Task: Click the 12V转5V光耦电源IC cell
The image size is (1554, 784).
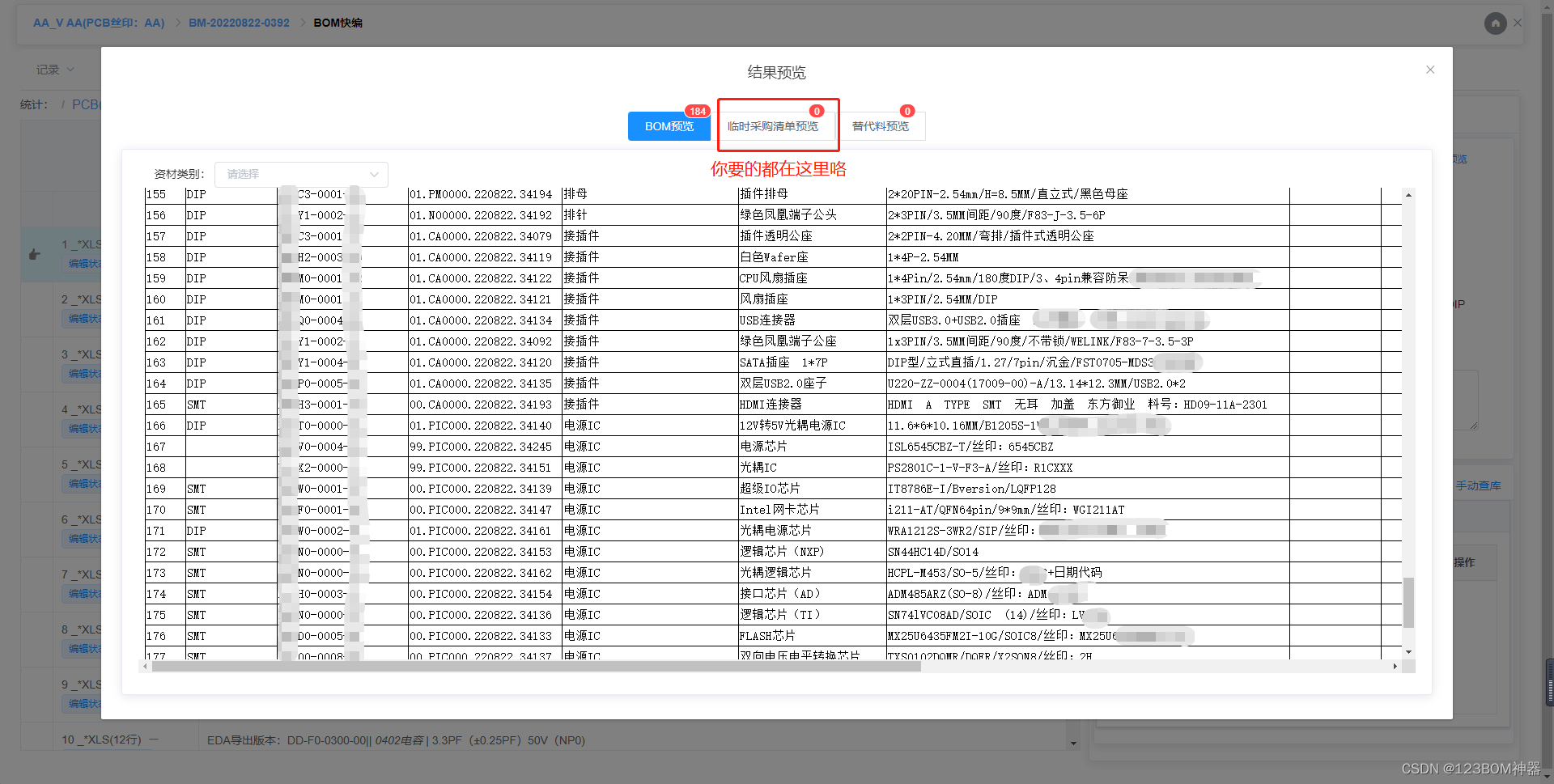Action: 812,426
